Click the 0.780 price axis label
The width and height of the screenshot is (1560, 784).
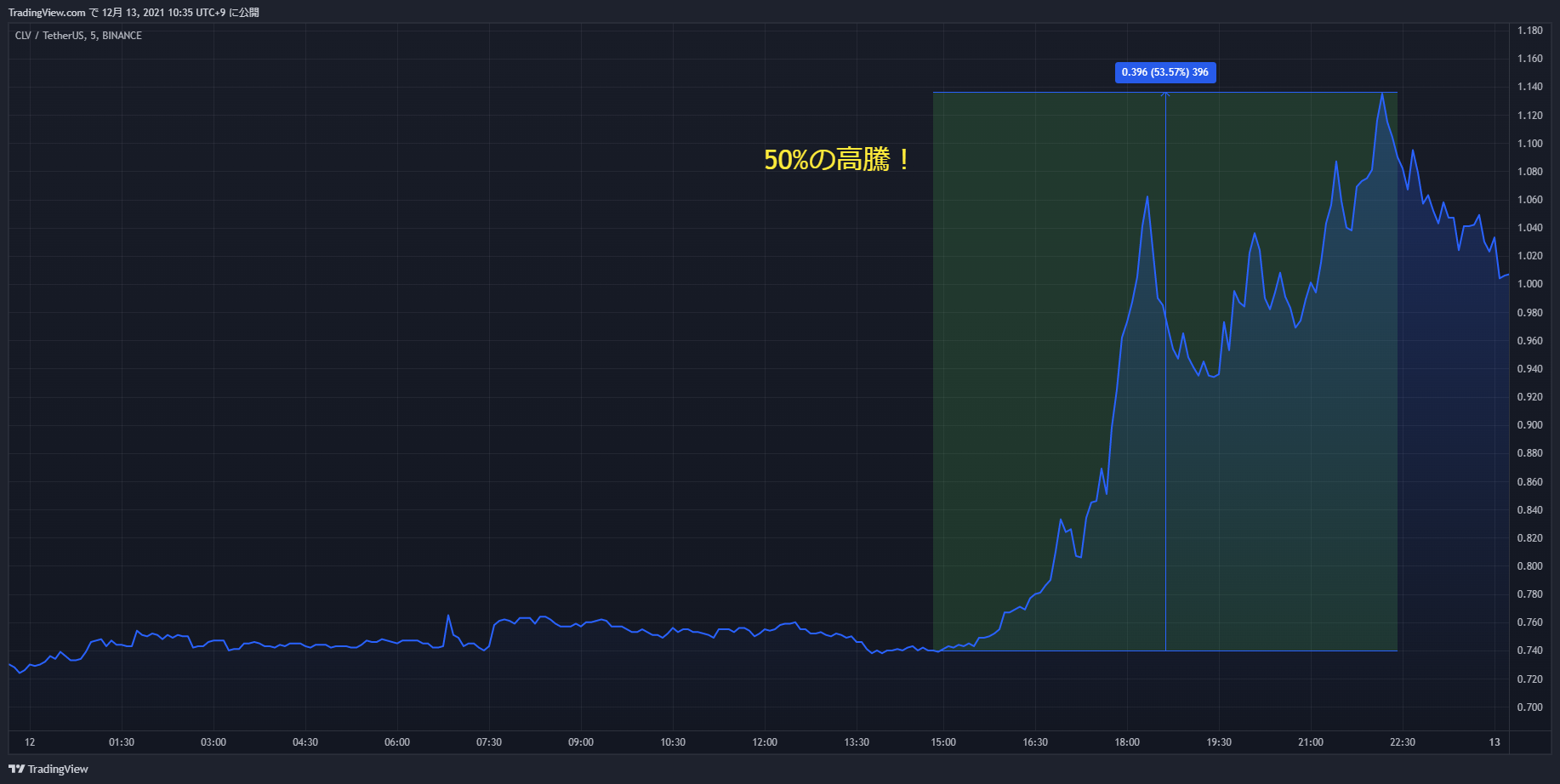click(x=1529, y=594)
